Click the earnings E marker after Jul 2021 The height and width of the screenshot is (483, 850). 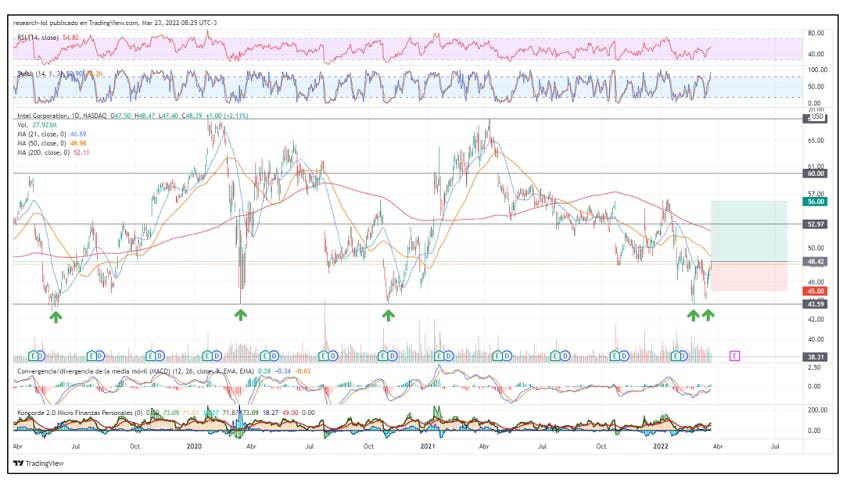tap(556, 356)
